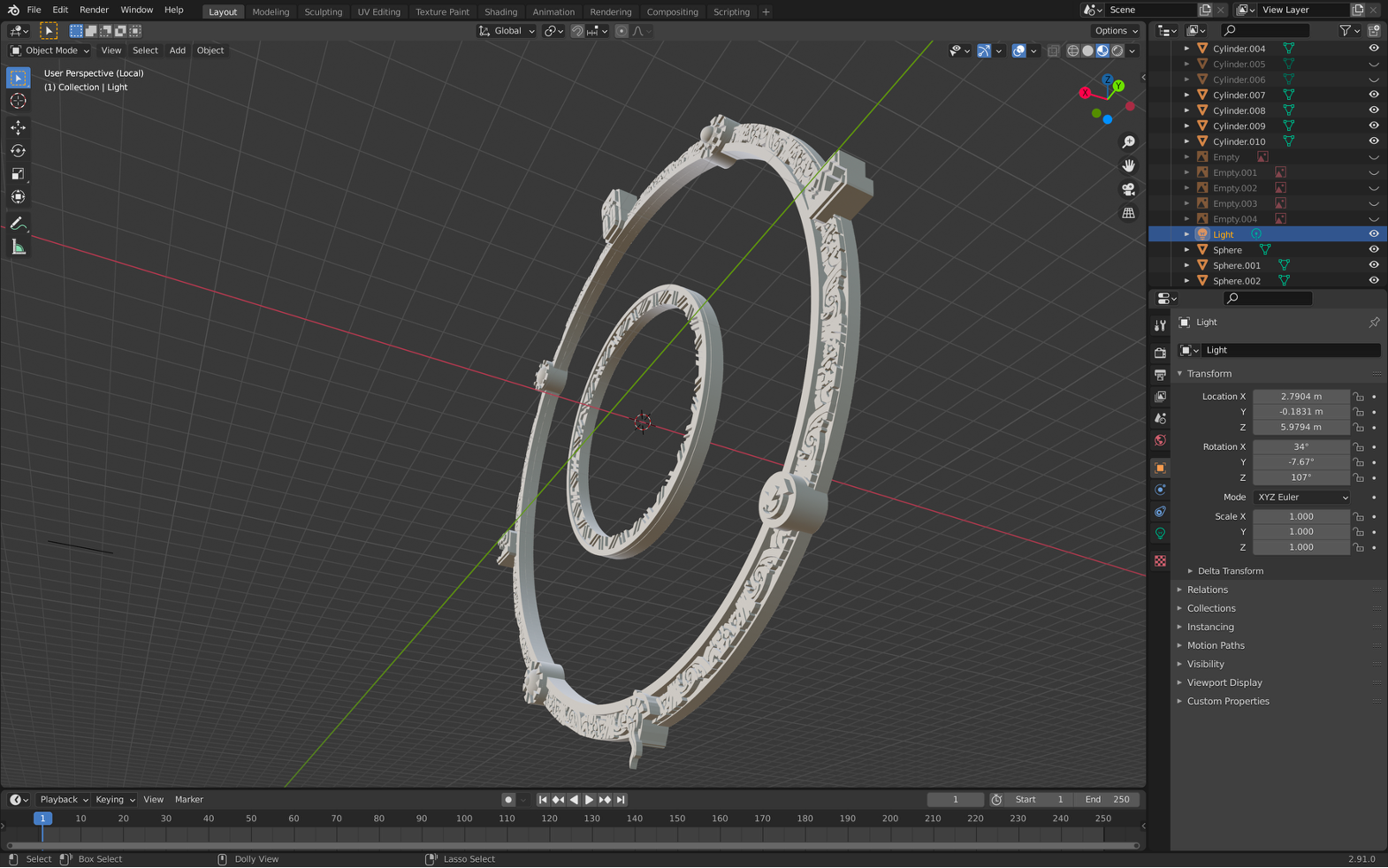Switch to orthographic/perspective grid view
The image size is (1388, 868).
tap(1129, 213)
